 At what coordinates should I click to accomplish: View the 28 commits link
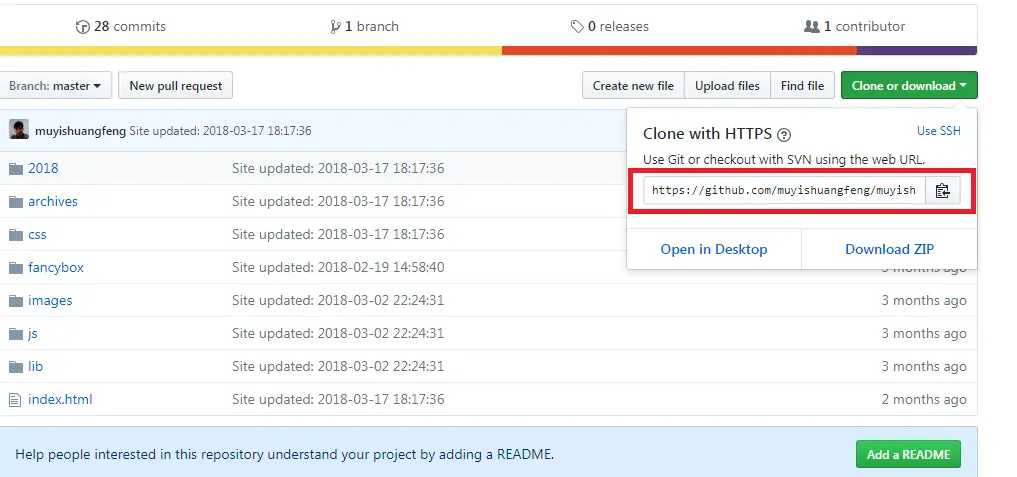[x=121, y=27]
